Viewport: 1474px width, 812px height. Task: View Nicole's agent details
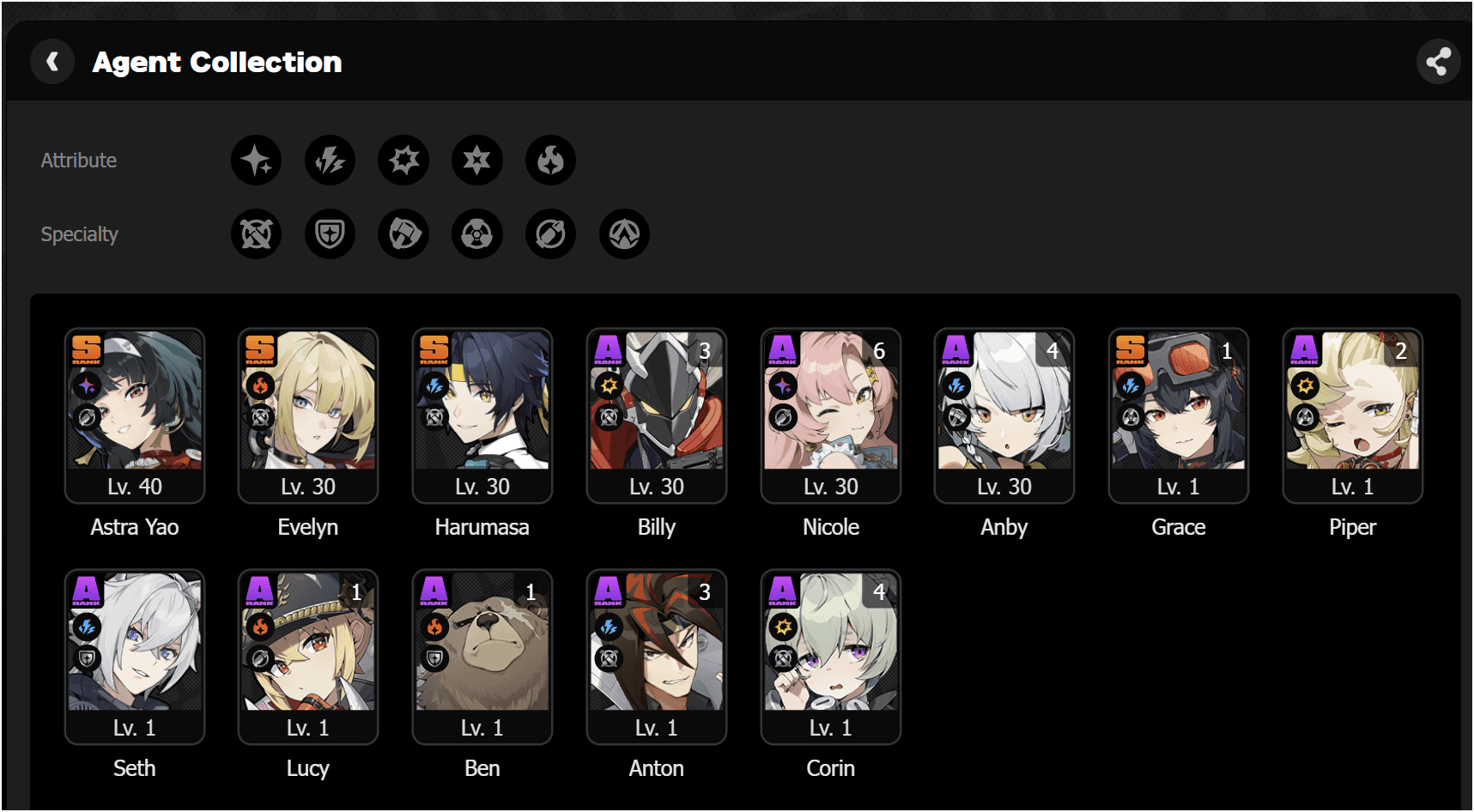[x=831, y=416]
